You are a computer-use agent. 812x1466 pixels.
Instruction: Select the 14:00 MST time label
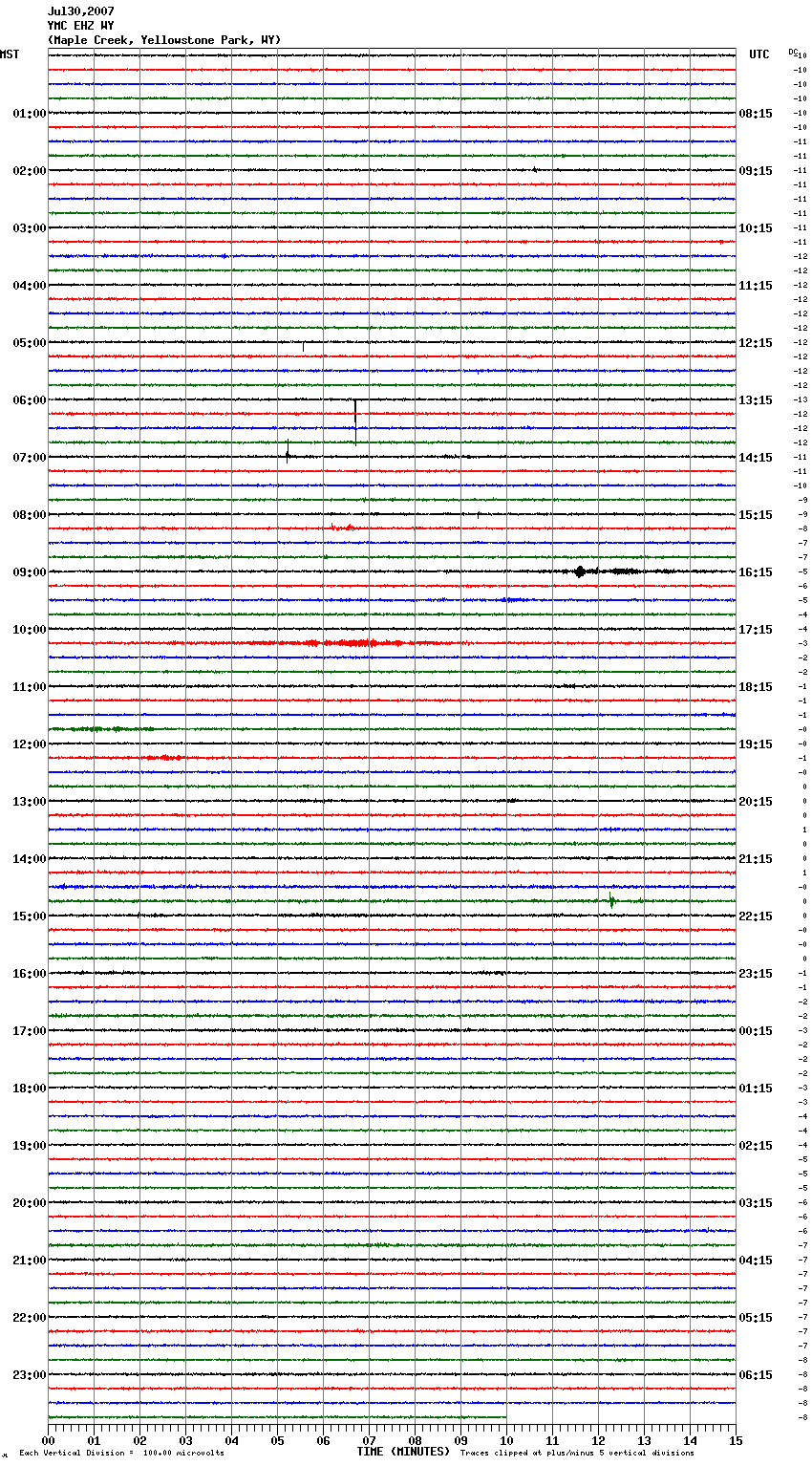coord(29,859)
